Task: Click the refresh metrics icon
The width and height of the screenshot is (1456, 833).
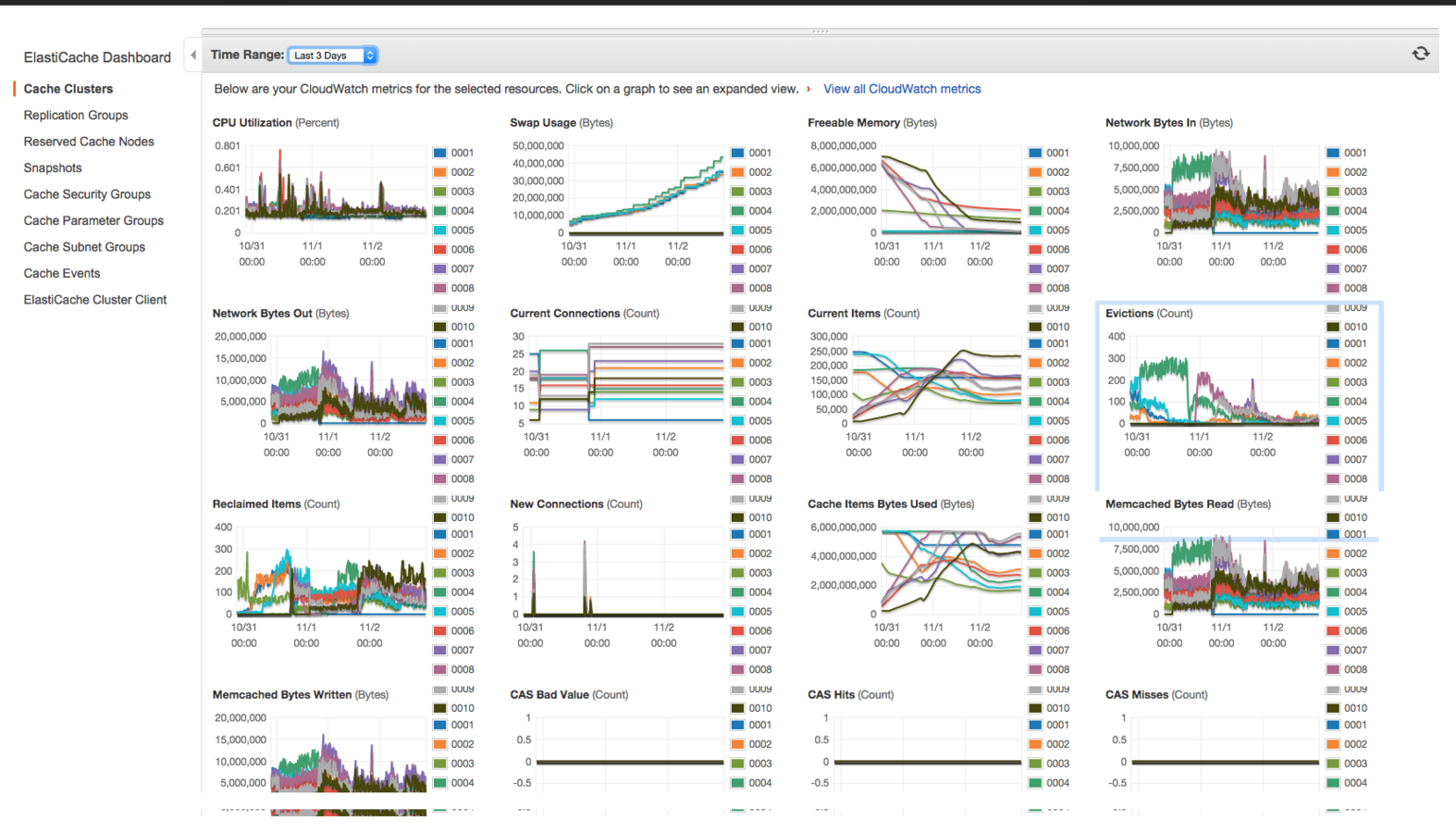Action: point(1420,54)
